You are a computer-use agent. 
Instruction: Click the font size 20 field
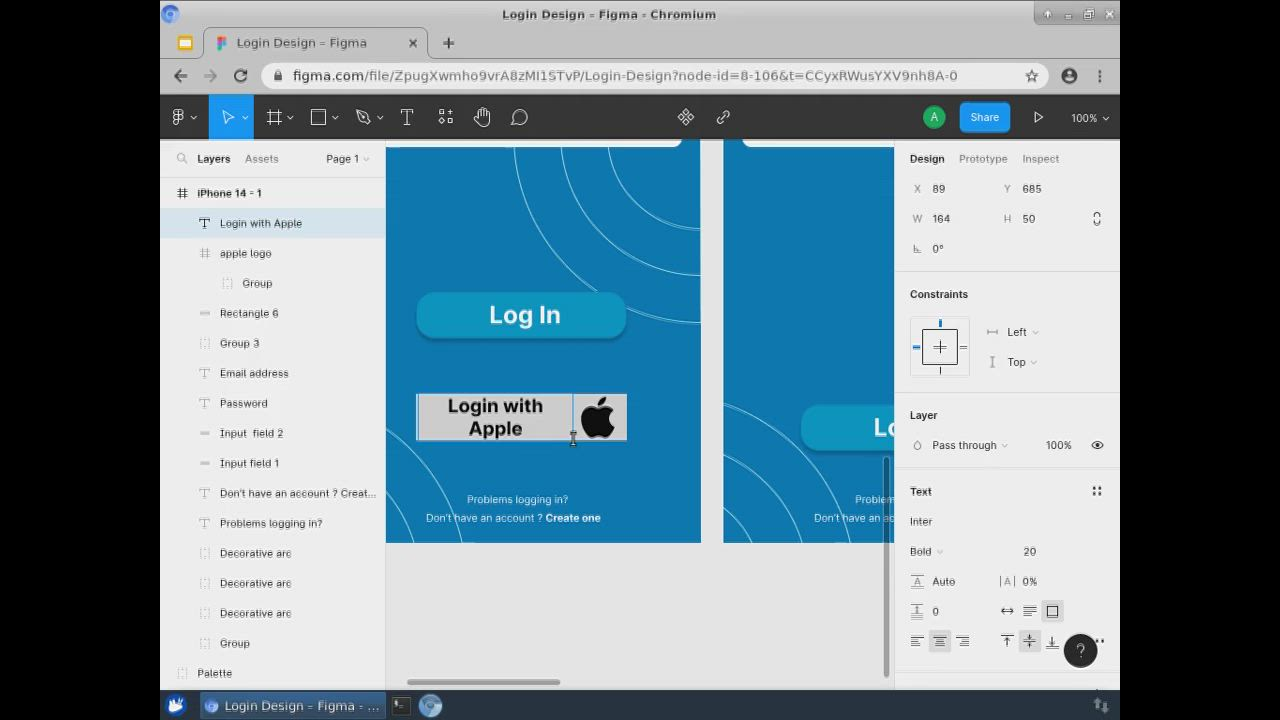point(1029,551)
